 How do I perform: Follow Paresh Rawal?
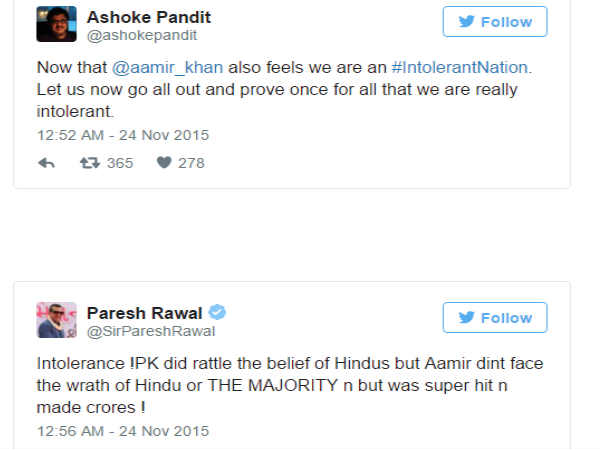point(495,317)
